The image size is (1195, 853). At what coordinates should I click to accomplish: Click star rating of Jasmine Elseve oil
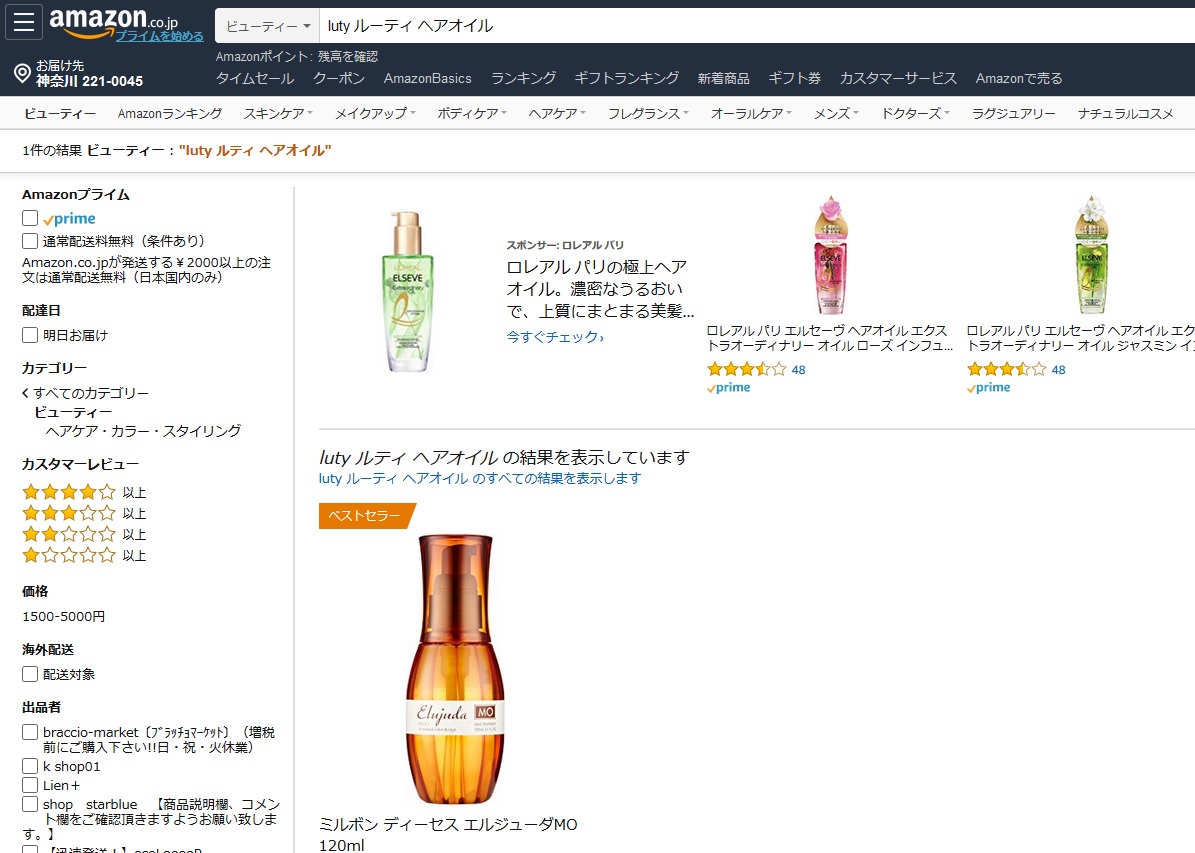[1006, 370]
